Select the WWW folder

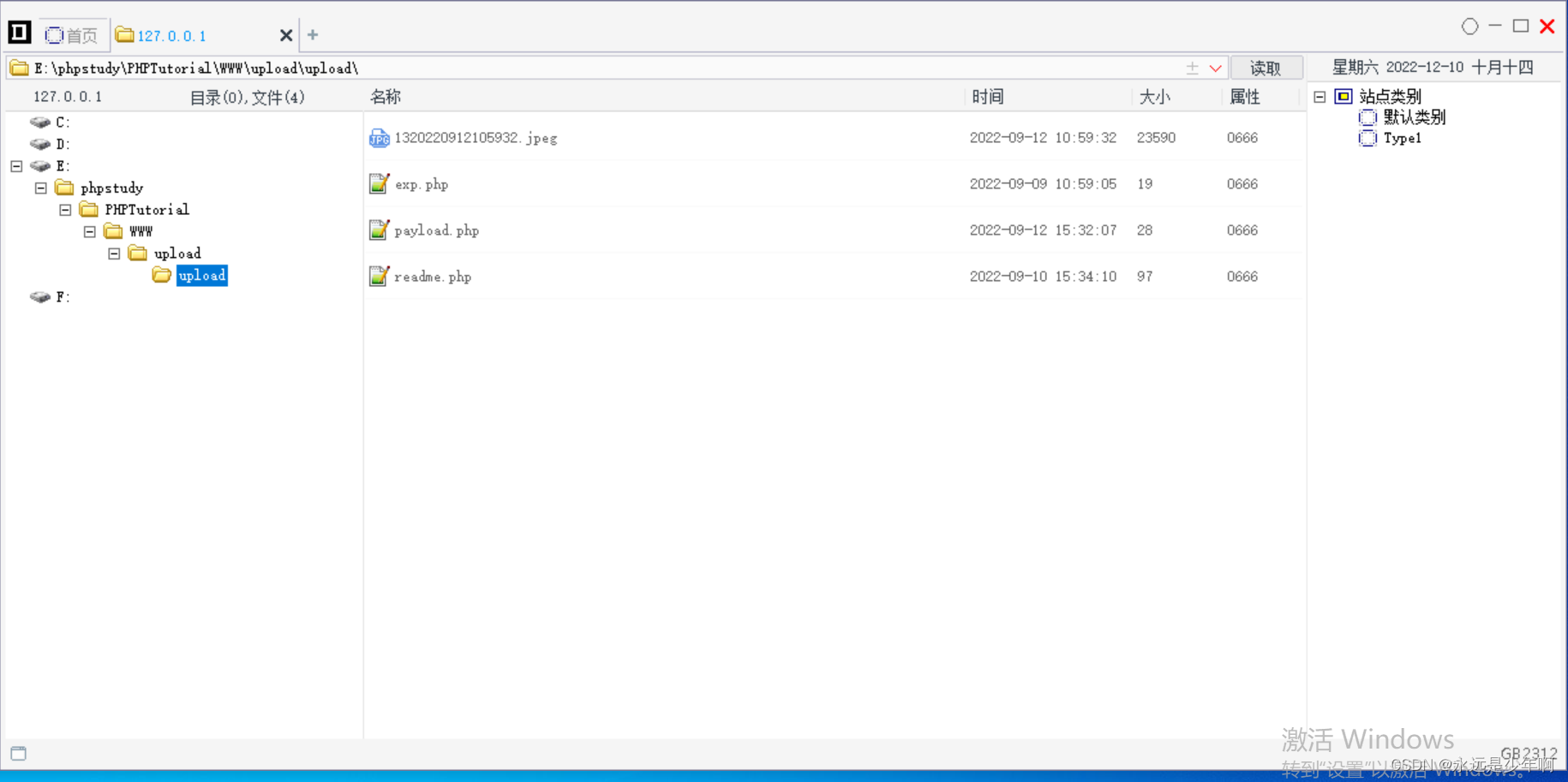tap(141, 231)
